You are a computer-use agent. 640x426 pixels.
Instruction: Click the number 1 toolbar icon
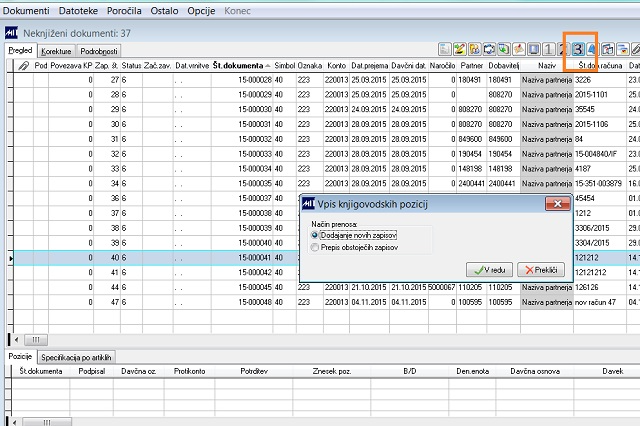[548, 49]
